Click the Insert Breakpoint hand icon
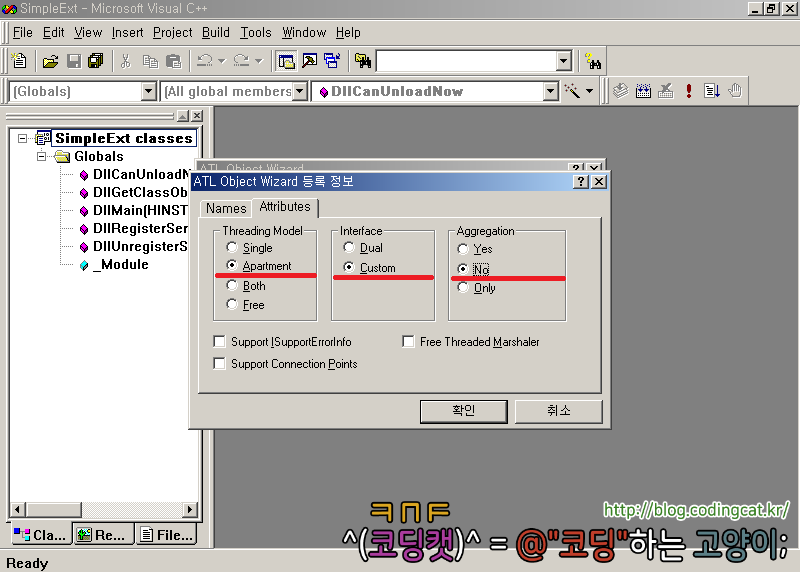 (x=735, y=91)
